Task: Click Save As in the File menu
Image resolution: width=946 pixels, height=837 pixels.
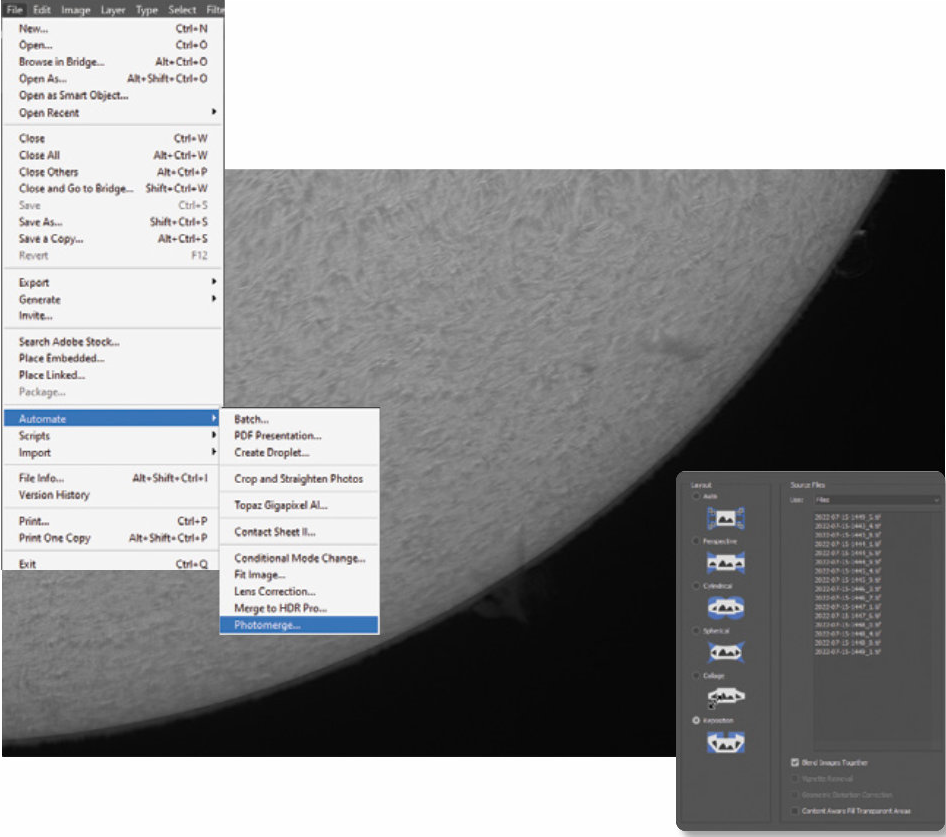Action: click(x=41, y=222)
